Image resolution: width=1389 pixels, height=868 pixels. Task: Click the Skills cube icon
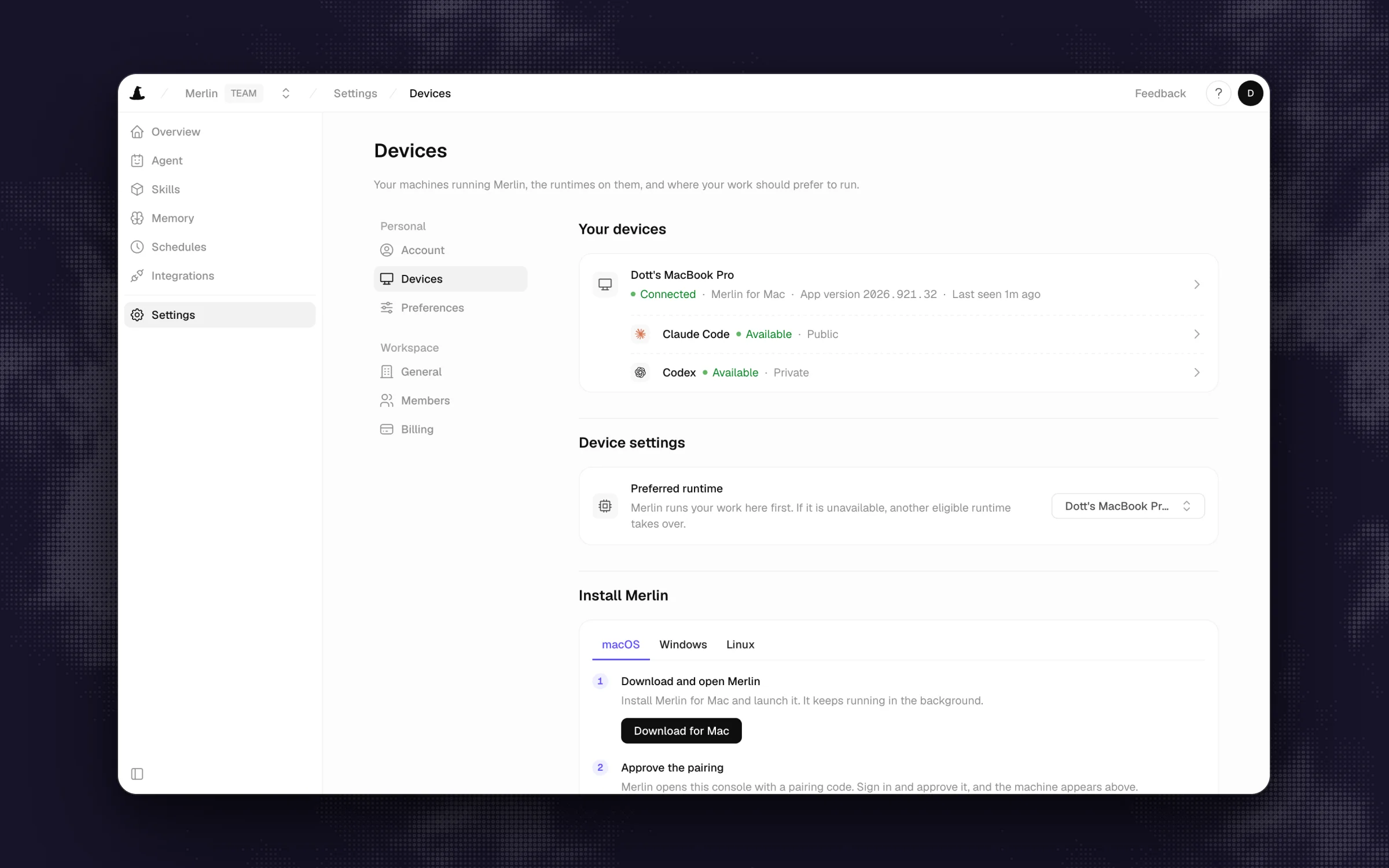click(x=137, y=189)
